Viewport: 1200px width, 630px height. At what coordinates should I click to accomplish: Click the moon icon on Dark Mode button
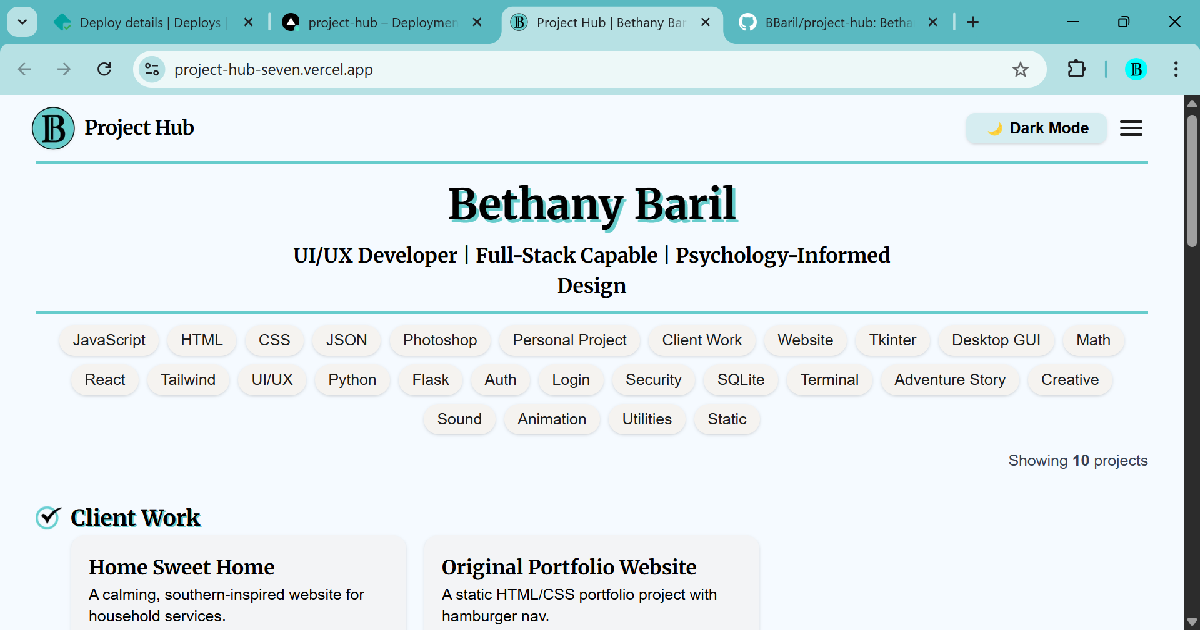[995, 128]
